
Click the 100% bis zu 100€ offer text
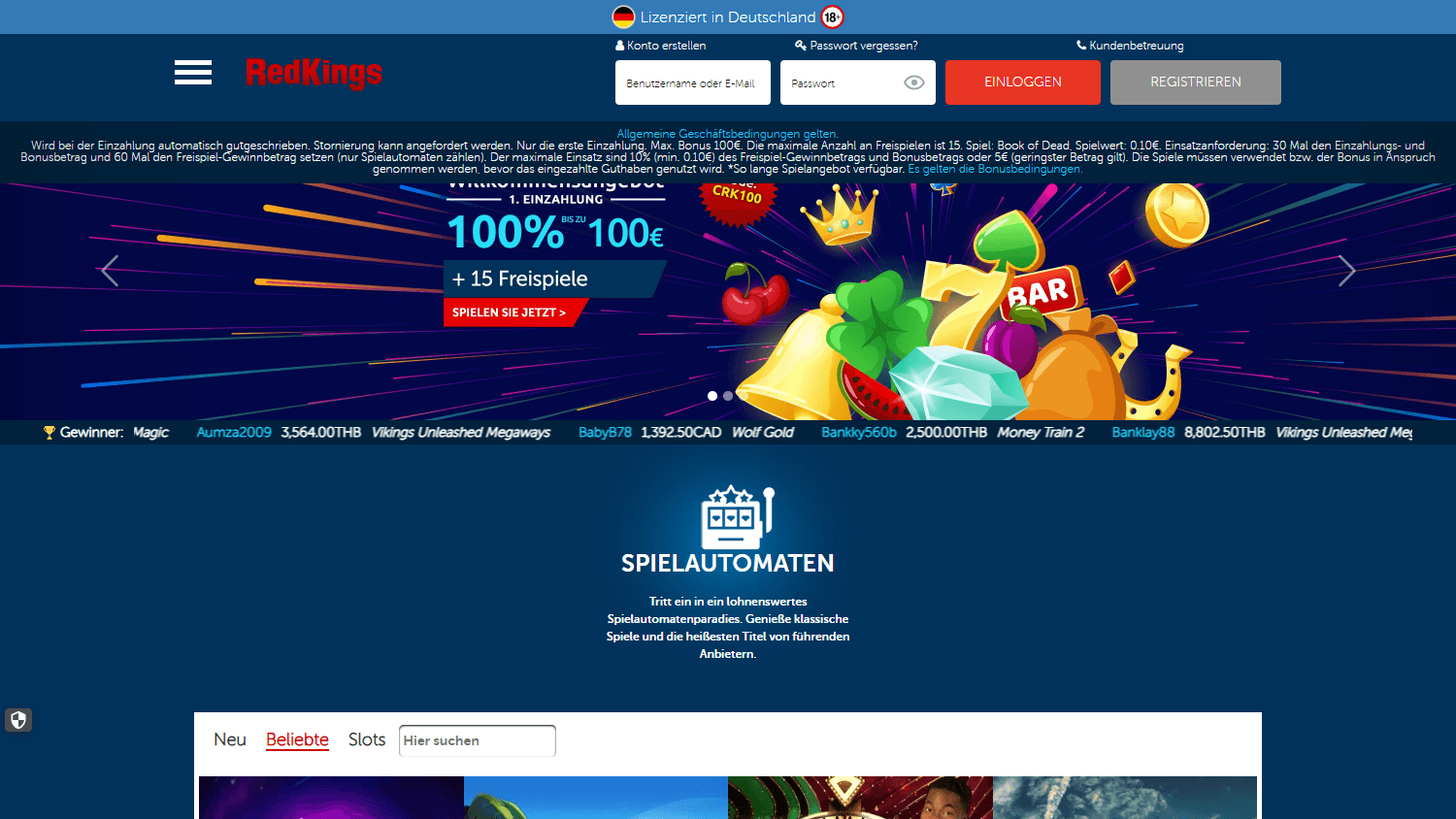pos(555,233)
